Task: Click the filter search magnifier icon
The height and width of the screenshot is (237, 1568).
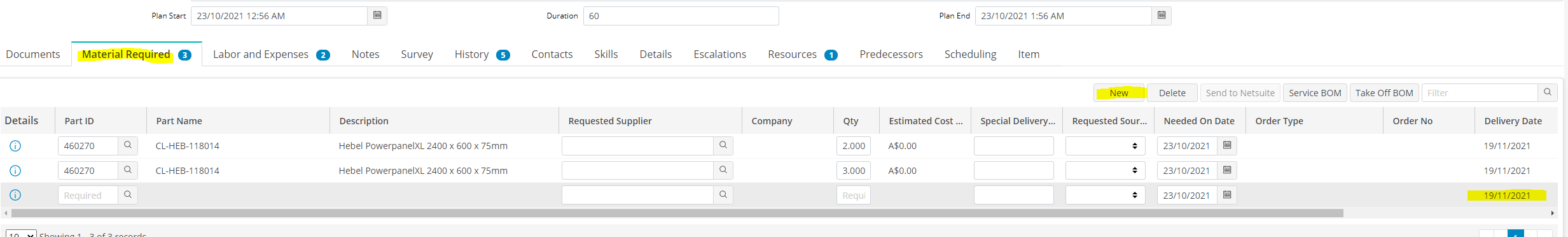Action: click(x=1548, y=92)
